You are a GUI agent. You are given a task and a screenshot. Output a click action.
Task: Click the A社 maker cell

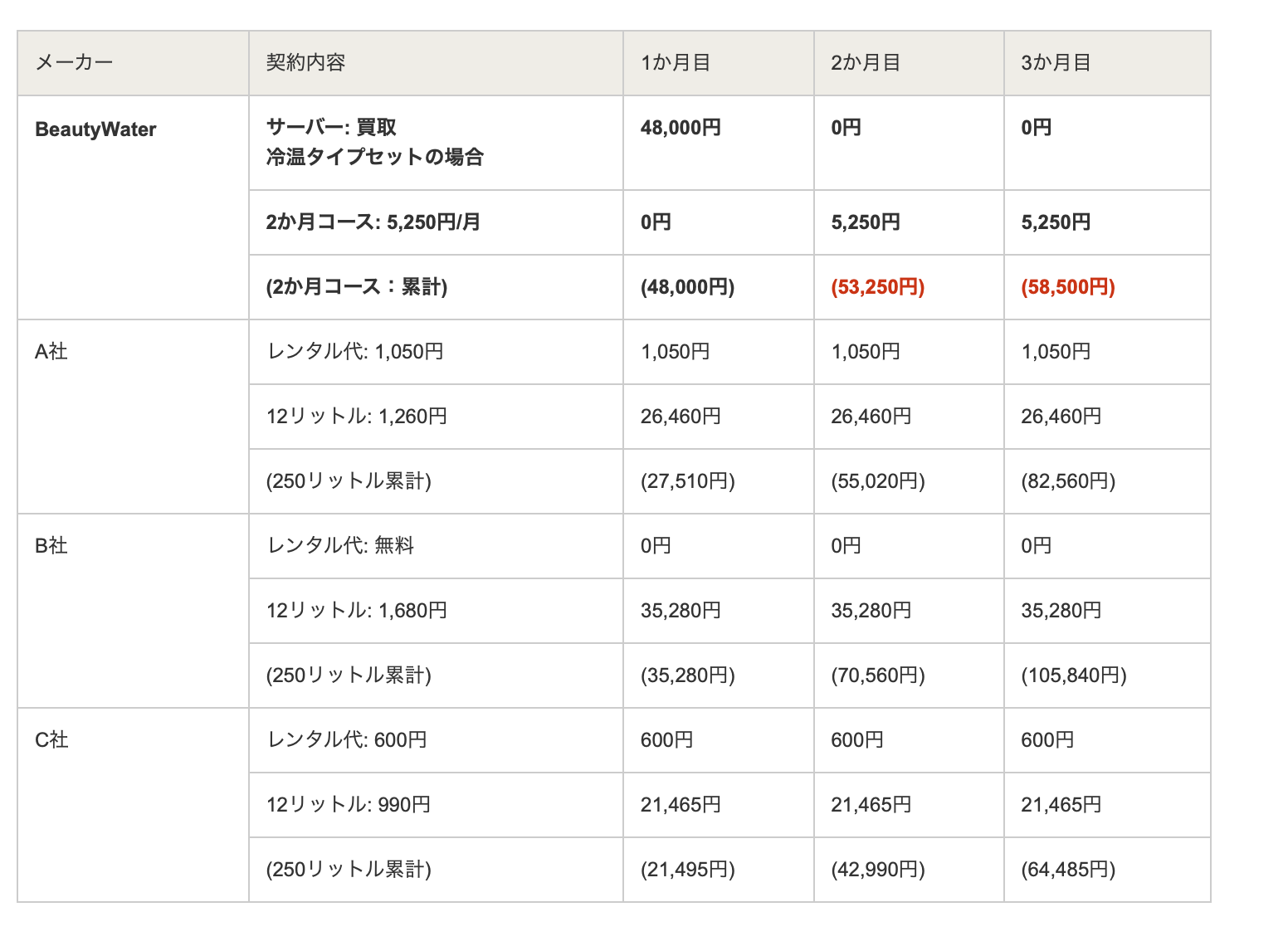[51, 352]
